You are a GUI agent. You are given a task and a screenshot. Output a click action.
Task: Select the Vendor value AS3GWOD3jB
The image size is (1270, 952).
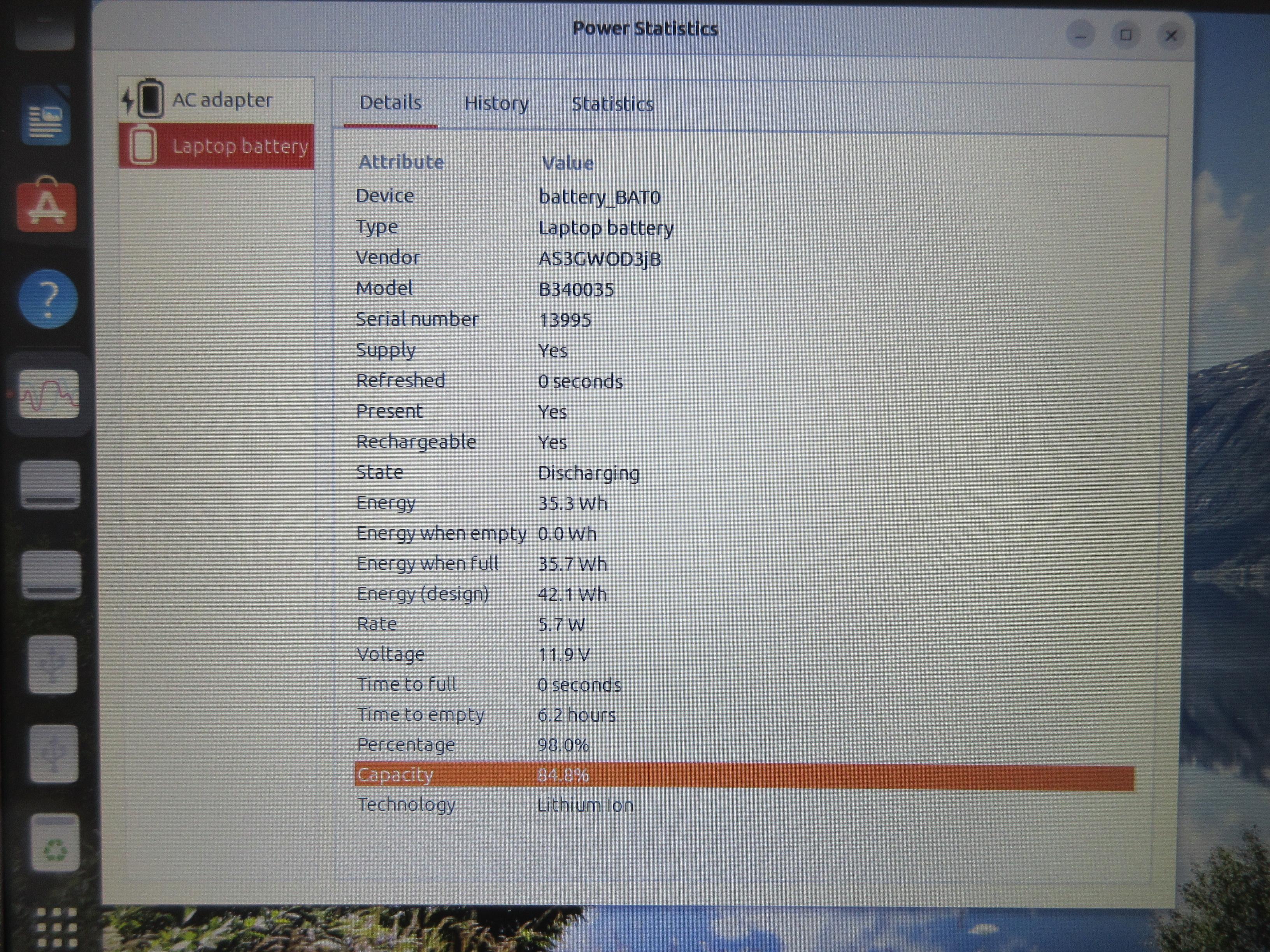pyautogui.click(x=600, y=259)
